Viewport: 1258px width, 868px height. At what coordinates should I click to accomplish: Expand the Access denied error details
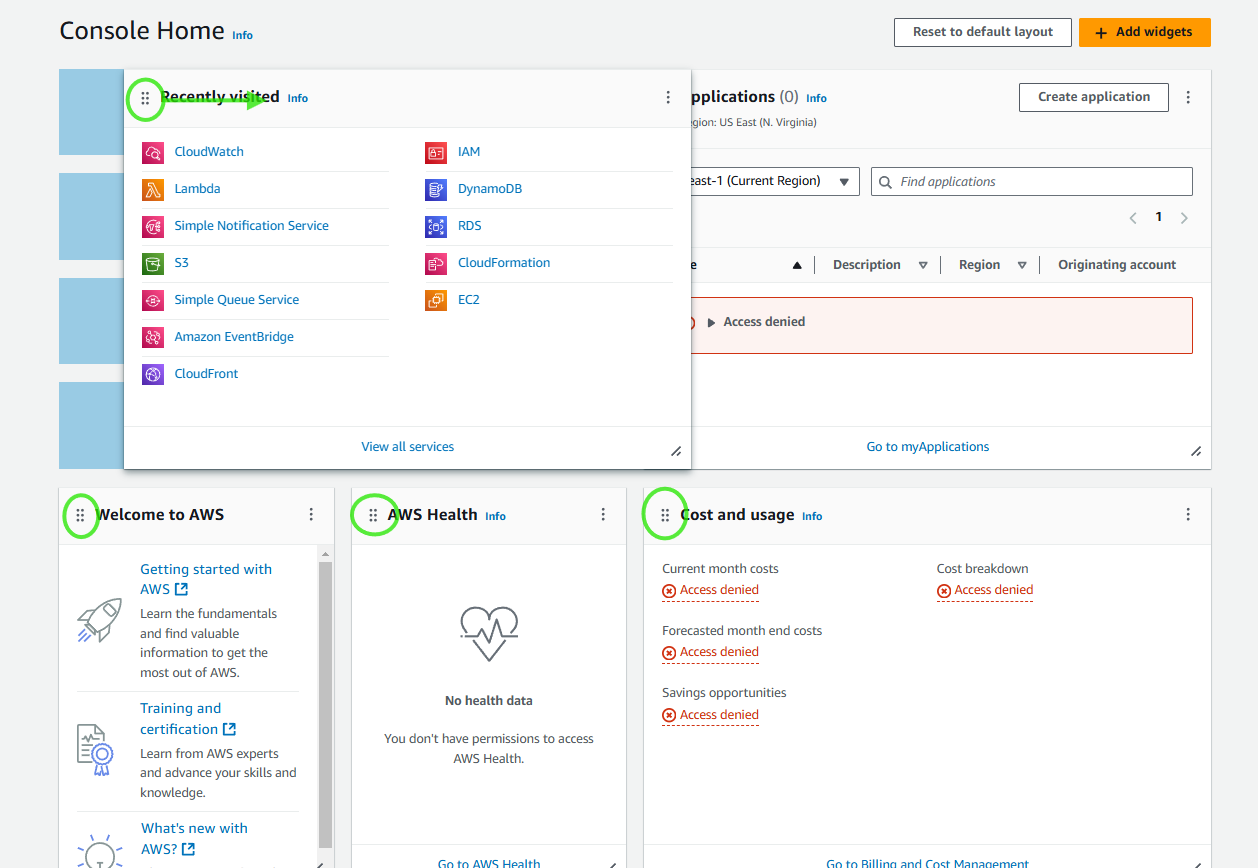click(x=712, y=321)
